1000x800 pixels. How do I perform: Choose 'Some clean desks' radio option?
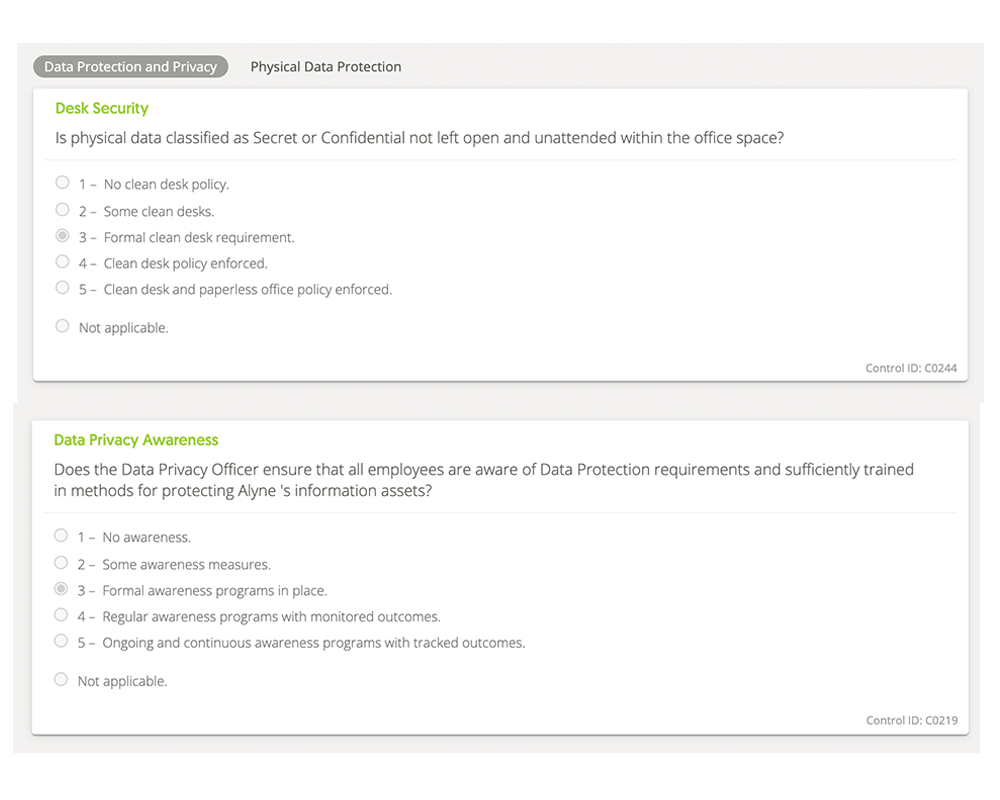click(62, 209)
